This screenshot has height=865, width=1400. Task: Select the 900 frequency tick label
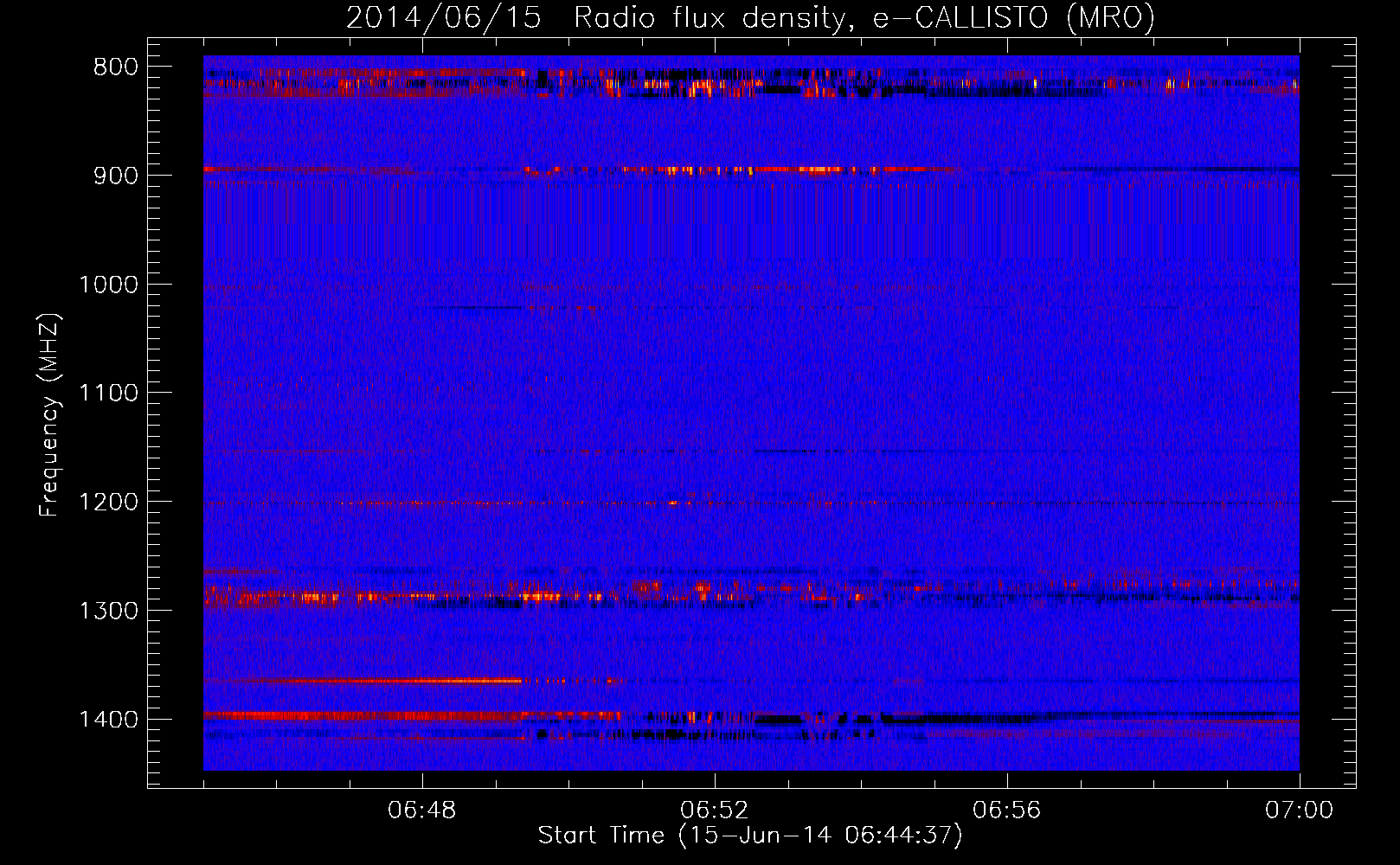point(116,176)
